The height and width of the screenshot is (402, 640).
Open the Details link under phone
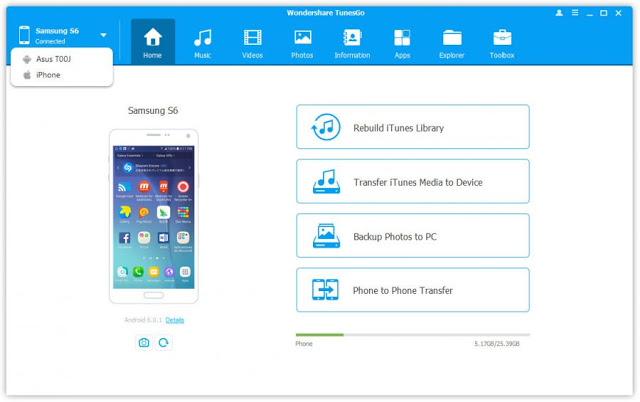(175, 320)
